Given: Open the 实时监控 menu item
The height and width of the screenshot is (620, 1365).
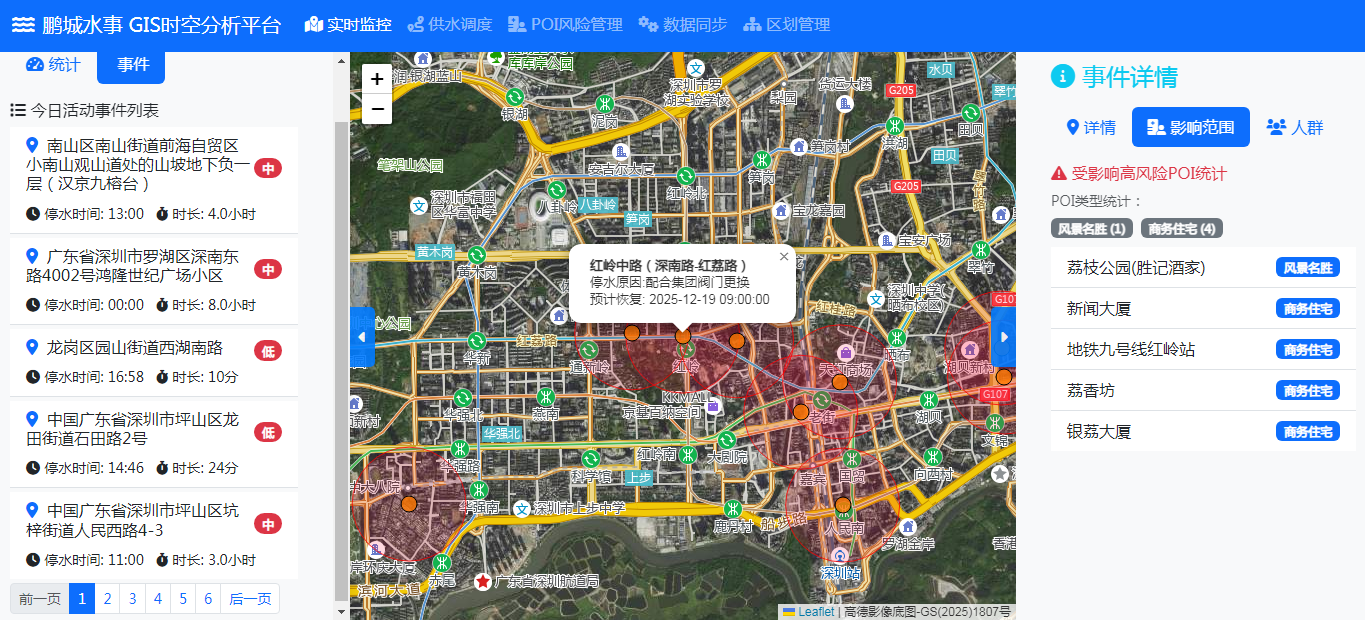Looking at the screenshot, I should [x=348, y=25].
